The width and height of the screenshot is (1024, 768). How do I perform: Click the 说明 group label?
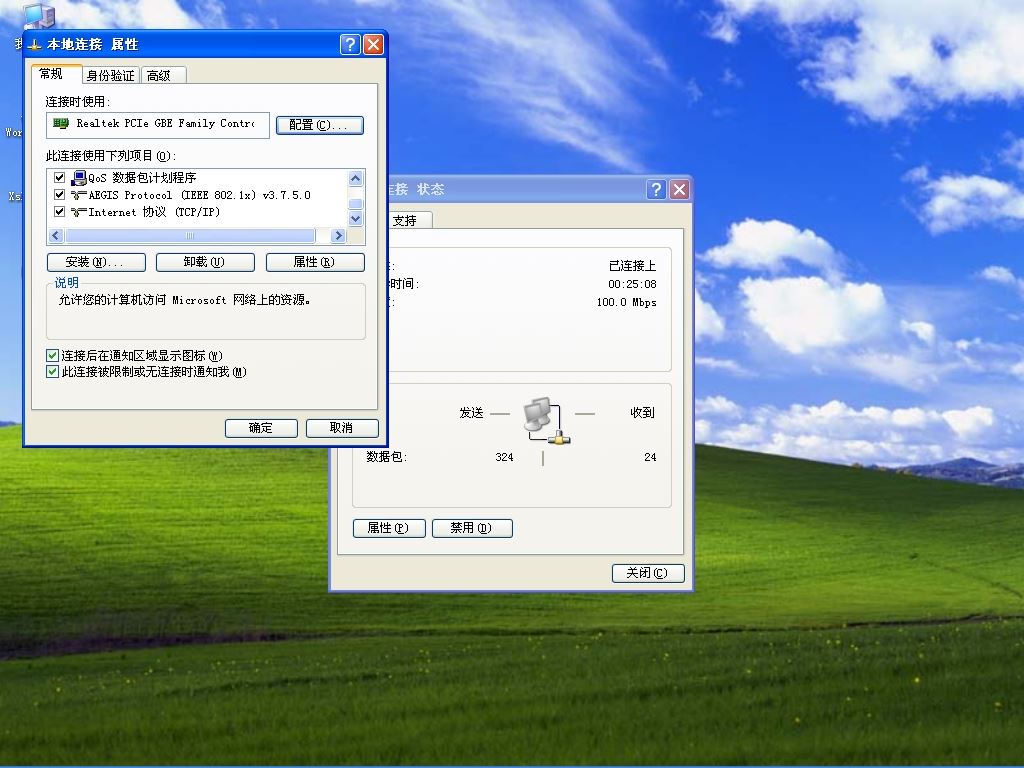pyautogui.click(x=67, y=282)
